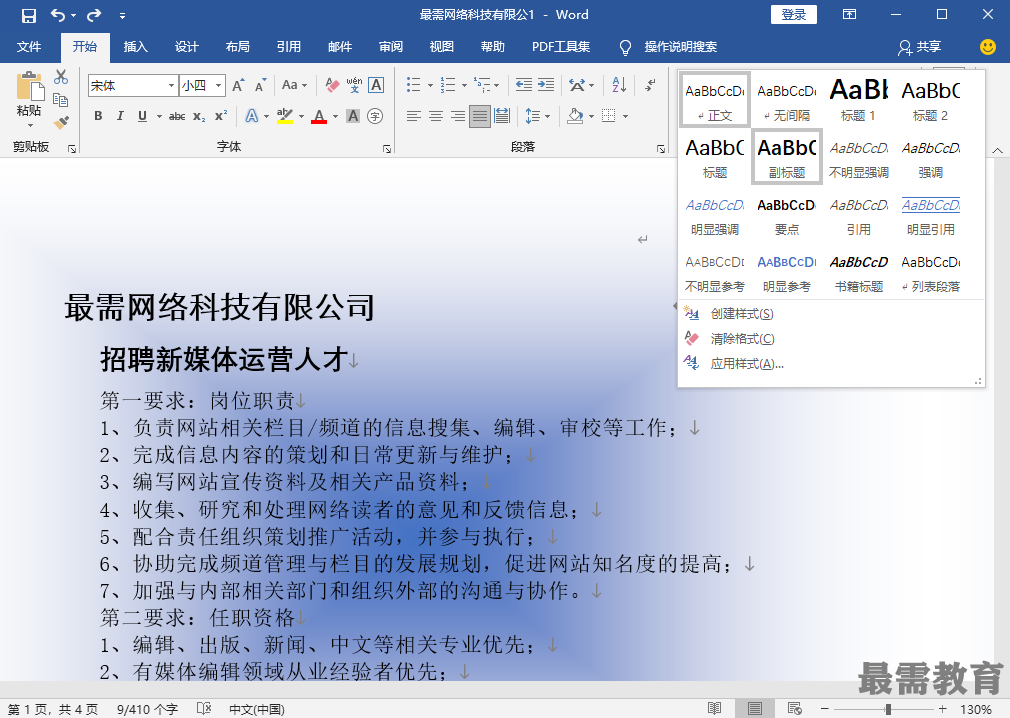Click the Cut scissors icon
This screenshot has width=1010, height=718.
[x=61, y=77]
